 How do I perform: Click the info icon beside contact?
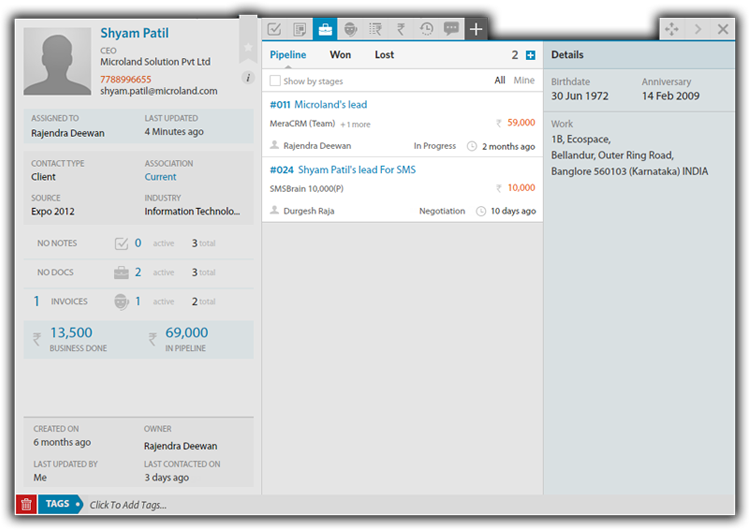tap(248, 78)
